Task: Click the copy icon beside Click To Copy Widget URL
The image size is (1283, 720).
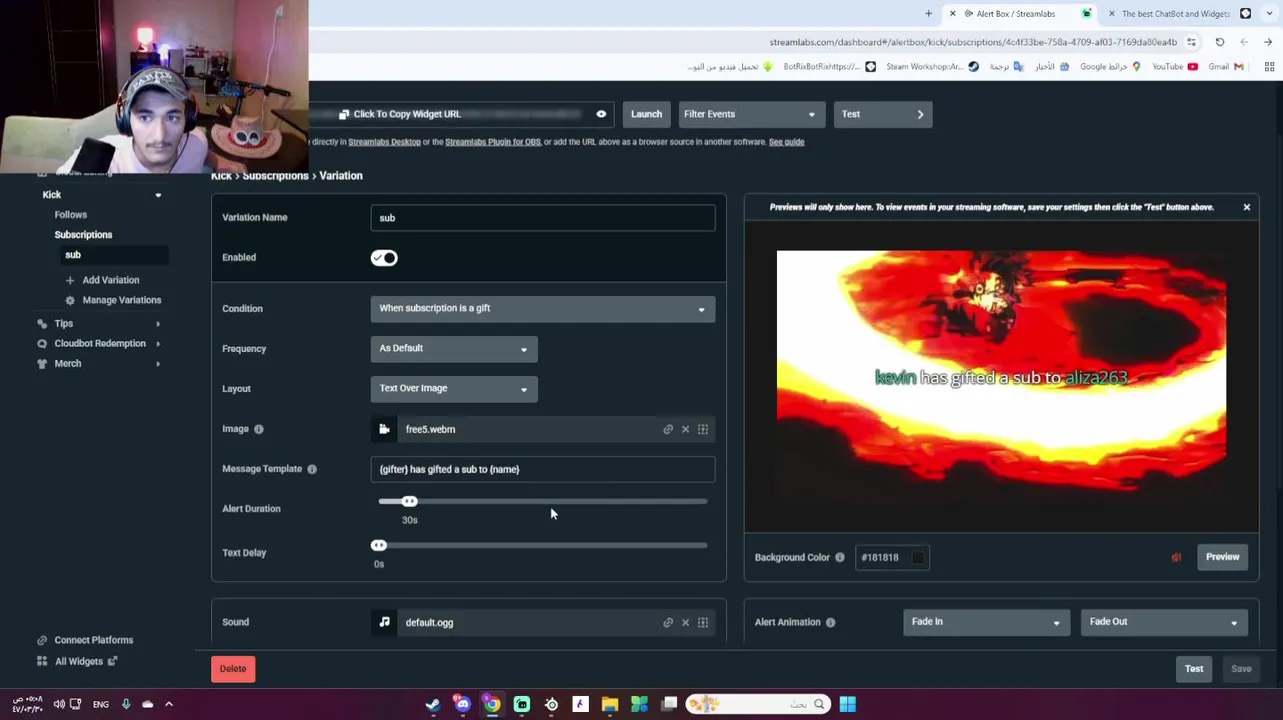Action: (344, 114)
